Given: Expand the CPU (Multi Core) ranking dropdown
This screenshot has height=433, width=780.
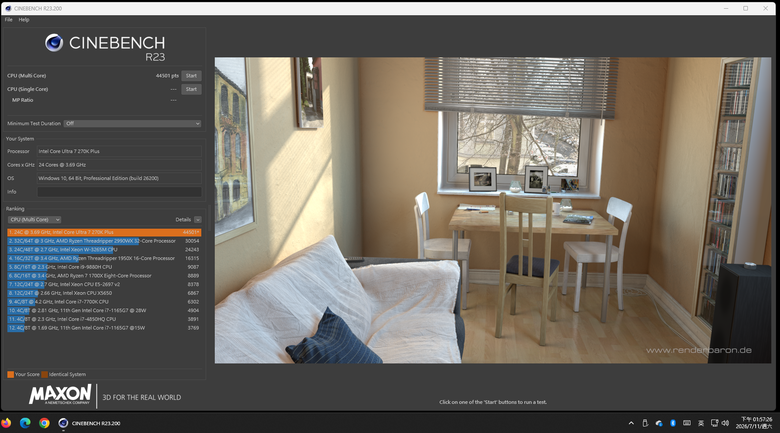Looking at the screenshot, I should click(34, 219).
